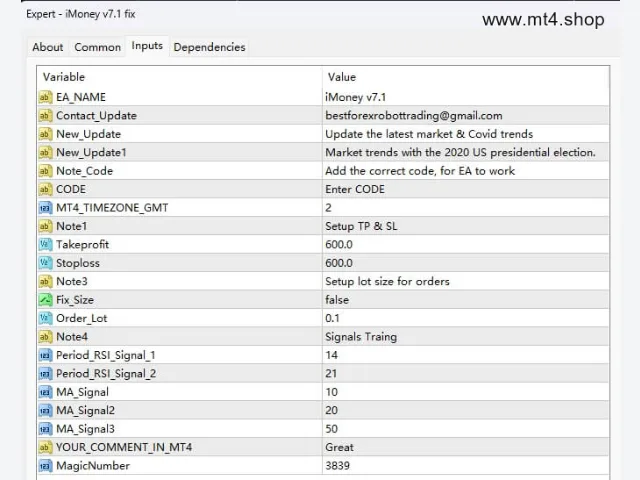This screenshot has width=640, height=480.
Task: Select the MagicNumber variable name
Action: pos(93,466)
